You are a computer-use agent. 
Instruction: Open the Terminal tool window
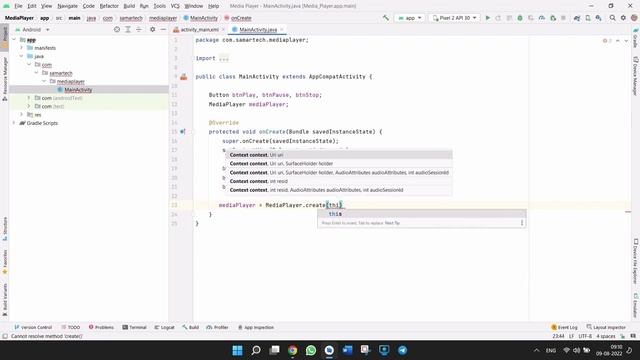coord(134,327)
